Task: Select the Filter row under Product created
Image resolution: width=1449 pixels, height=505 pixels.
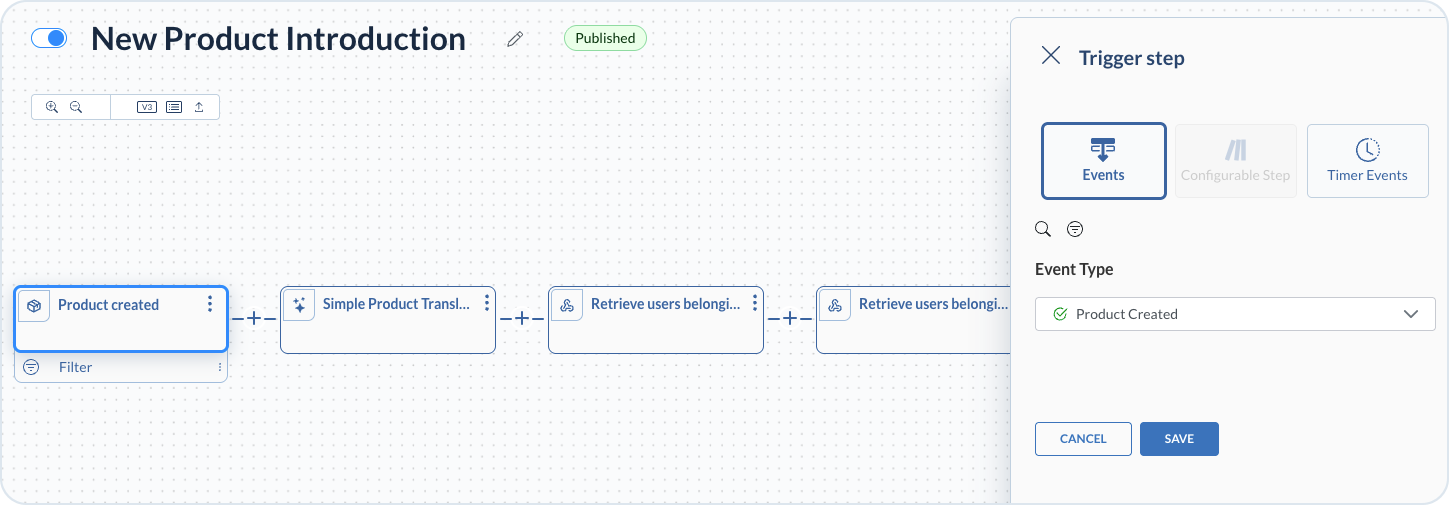Action: click(x=120, y=367)
